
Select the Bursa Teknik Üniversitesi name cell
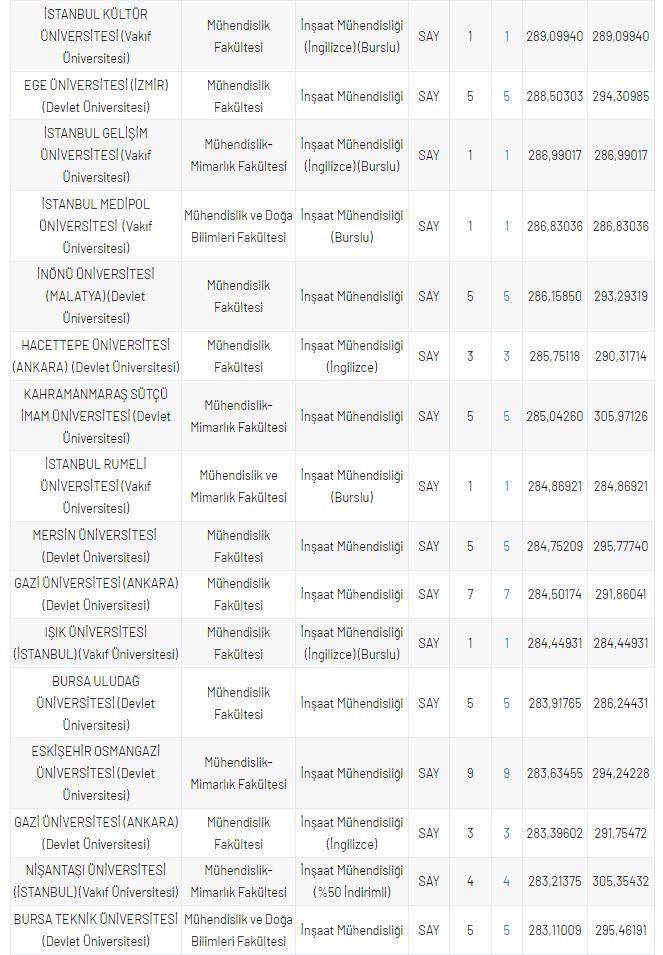click(96, 930)
